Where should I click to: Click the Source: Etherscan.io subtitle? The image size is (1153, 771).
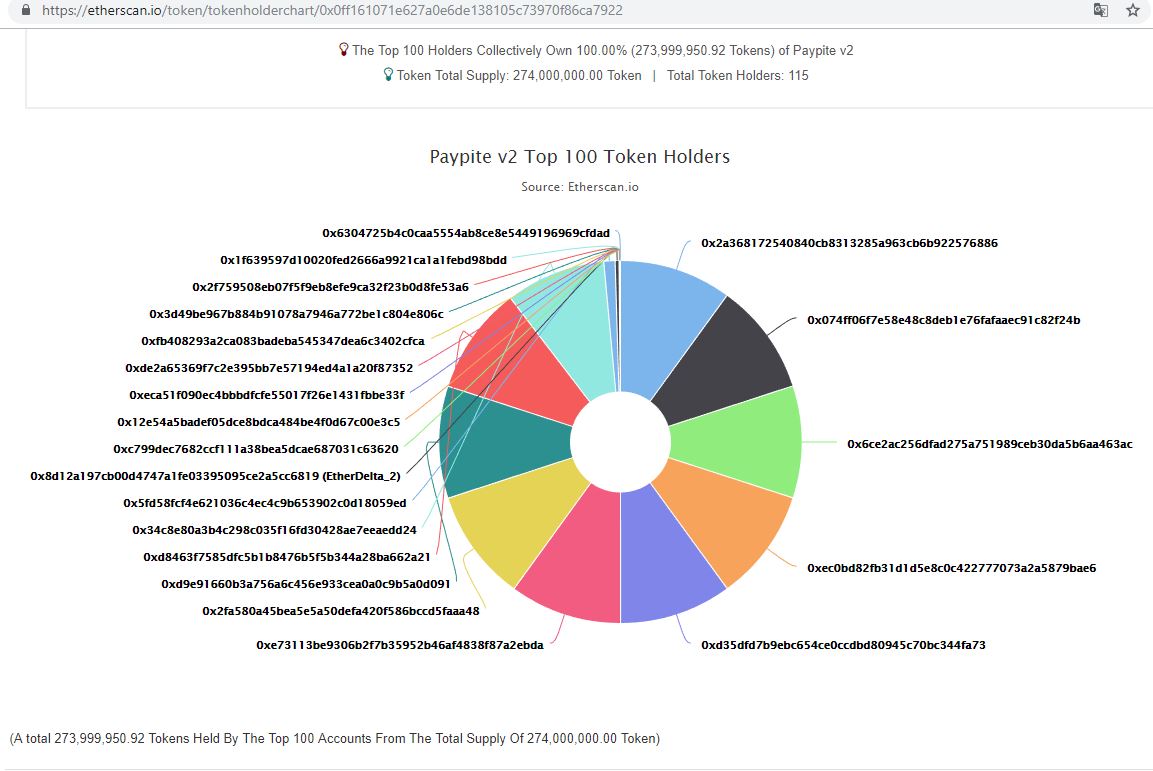point(579,187)
